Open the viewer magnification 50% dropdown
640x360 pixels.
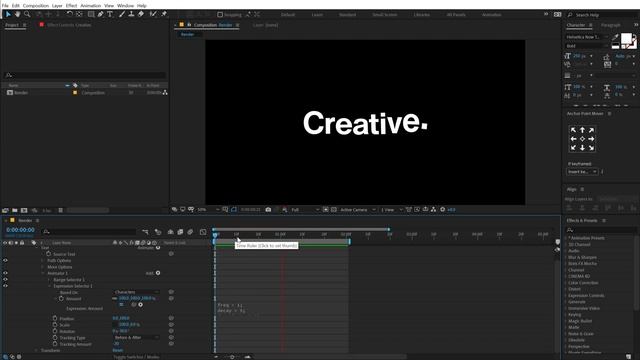pyautogui.click(x=208, y=209)
